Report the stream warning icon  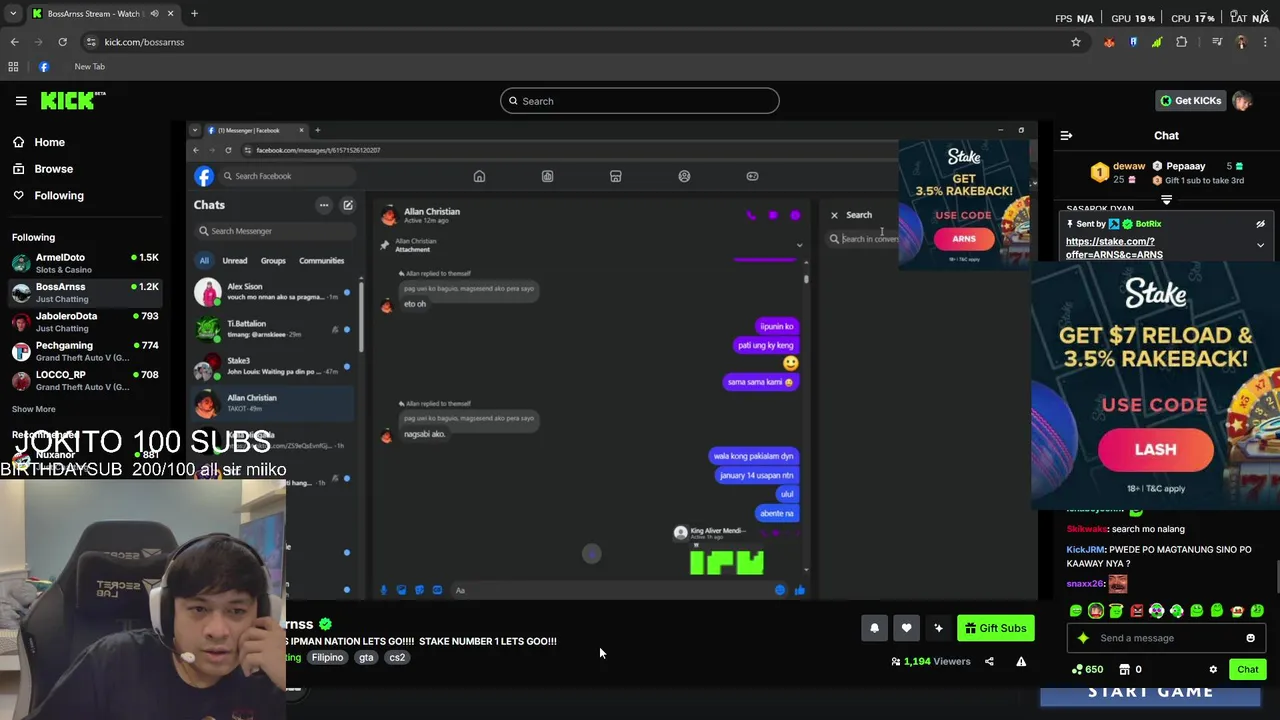1021,661
